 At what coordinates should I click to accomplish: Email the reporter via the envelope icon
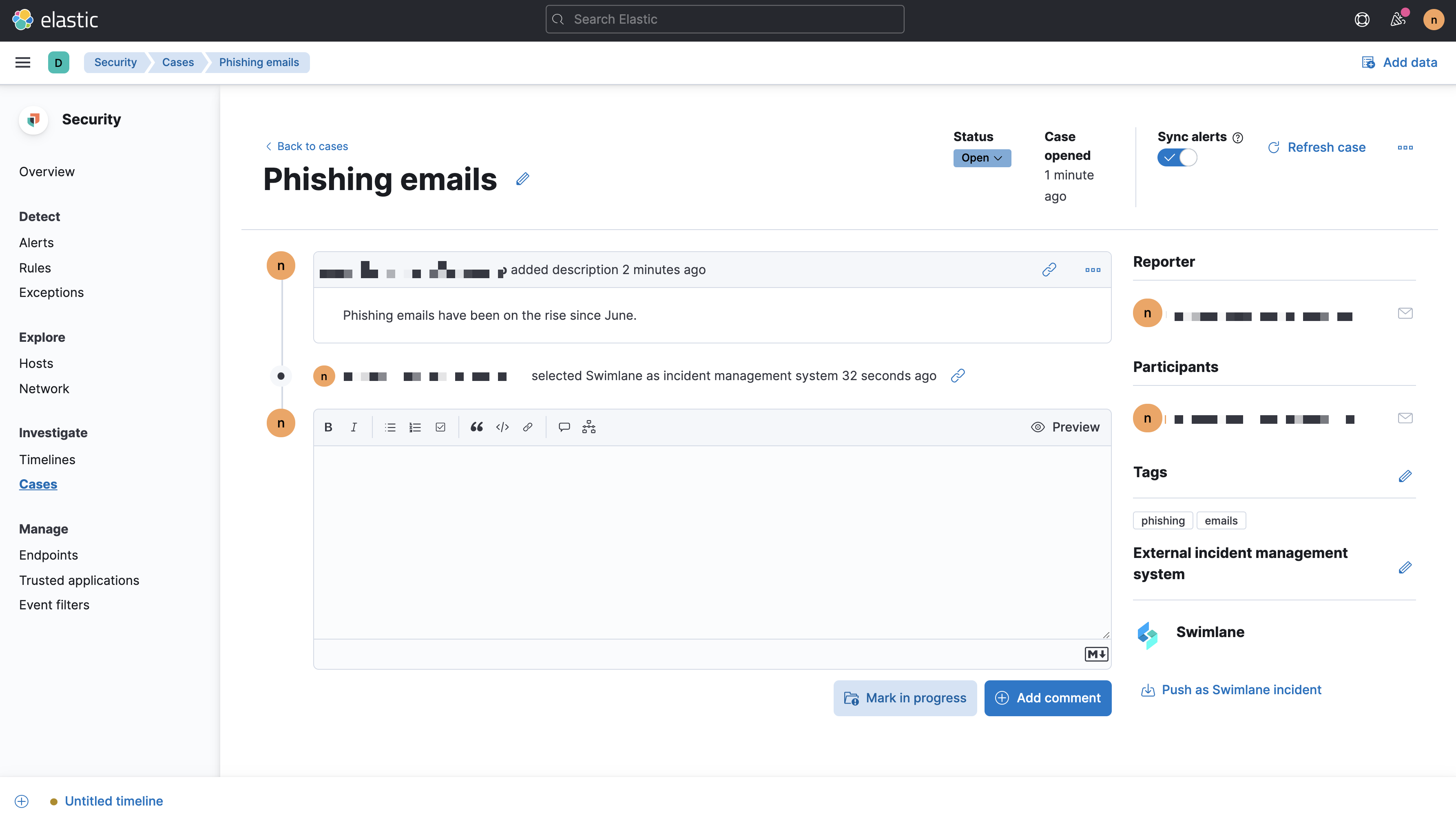(1405, 312)
